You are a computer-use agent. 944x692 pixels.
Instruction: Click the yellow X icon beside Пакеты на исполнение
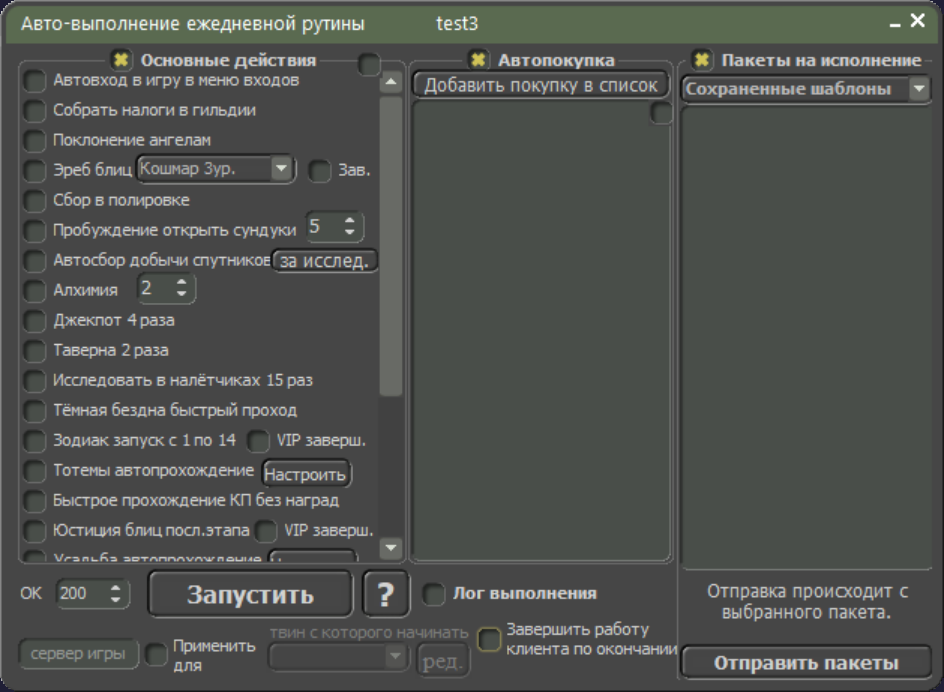click(x=701, y=60)
